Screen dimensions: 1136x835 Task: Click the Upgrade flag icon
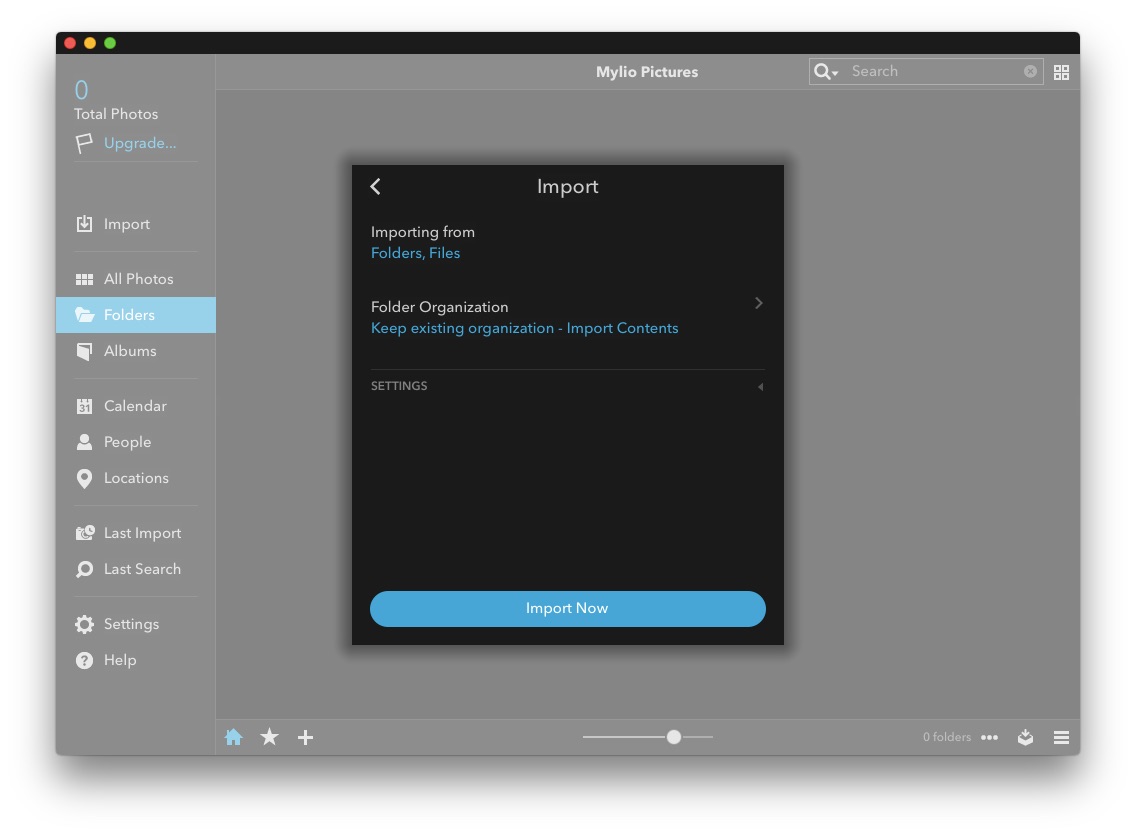[x=84, y=143]
